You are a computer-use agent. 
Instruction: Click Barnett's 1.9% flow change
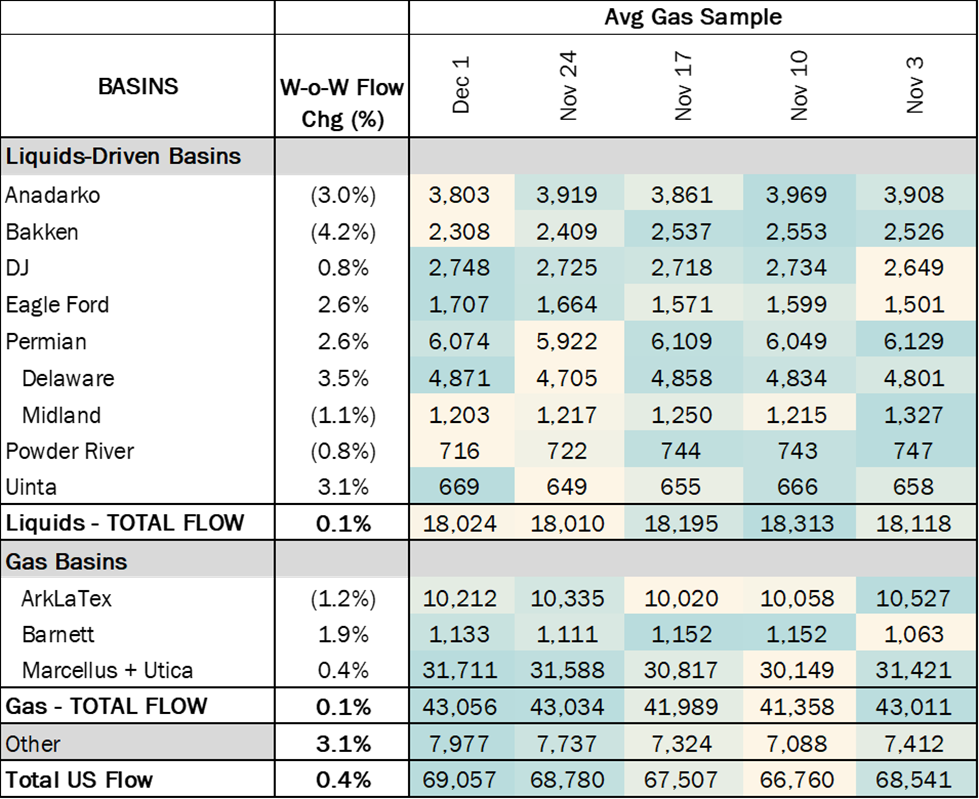click(x=343, y=635)
